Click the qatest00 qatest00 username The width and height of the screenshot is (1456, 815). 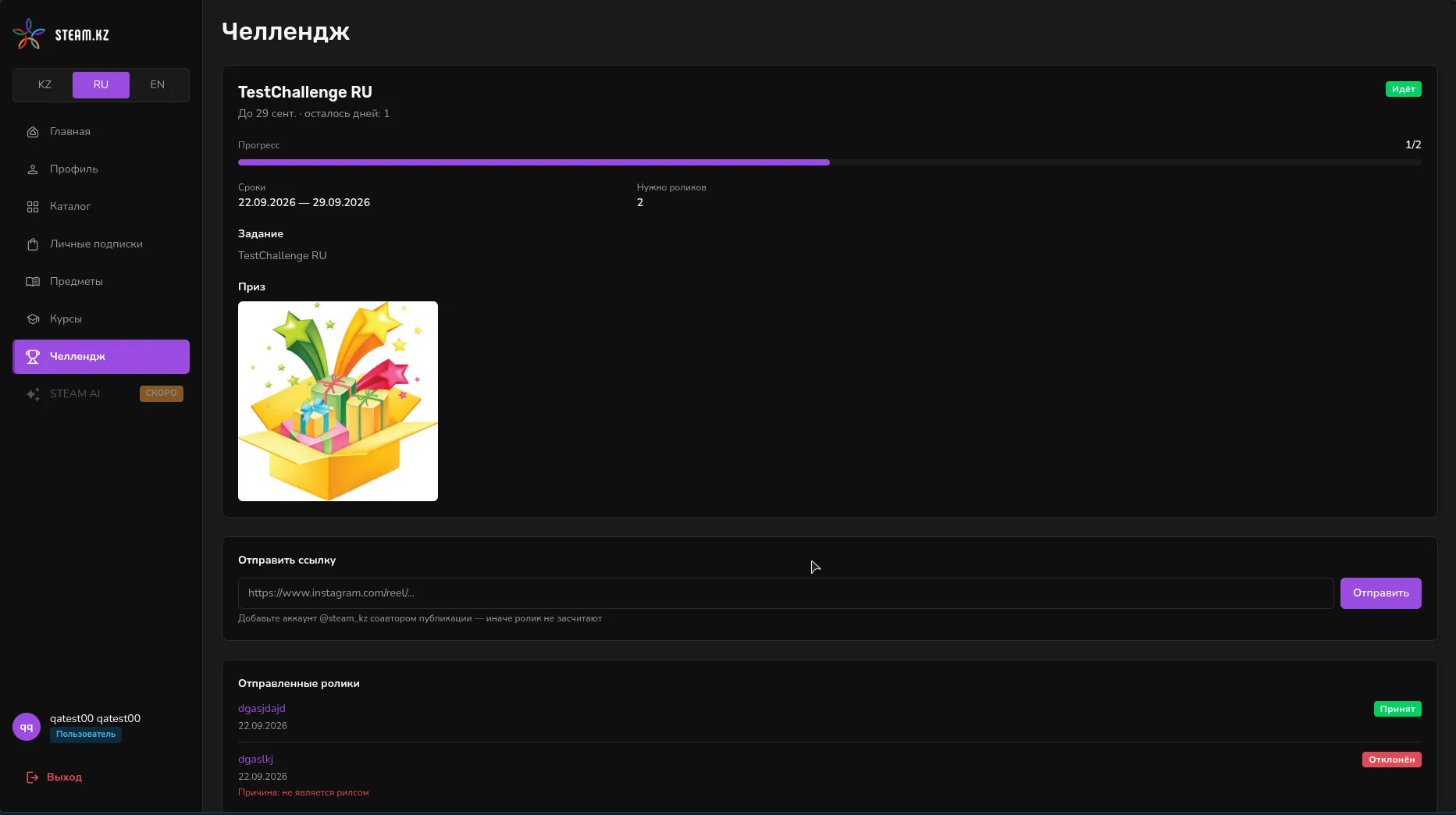(x=95, y=719)
